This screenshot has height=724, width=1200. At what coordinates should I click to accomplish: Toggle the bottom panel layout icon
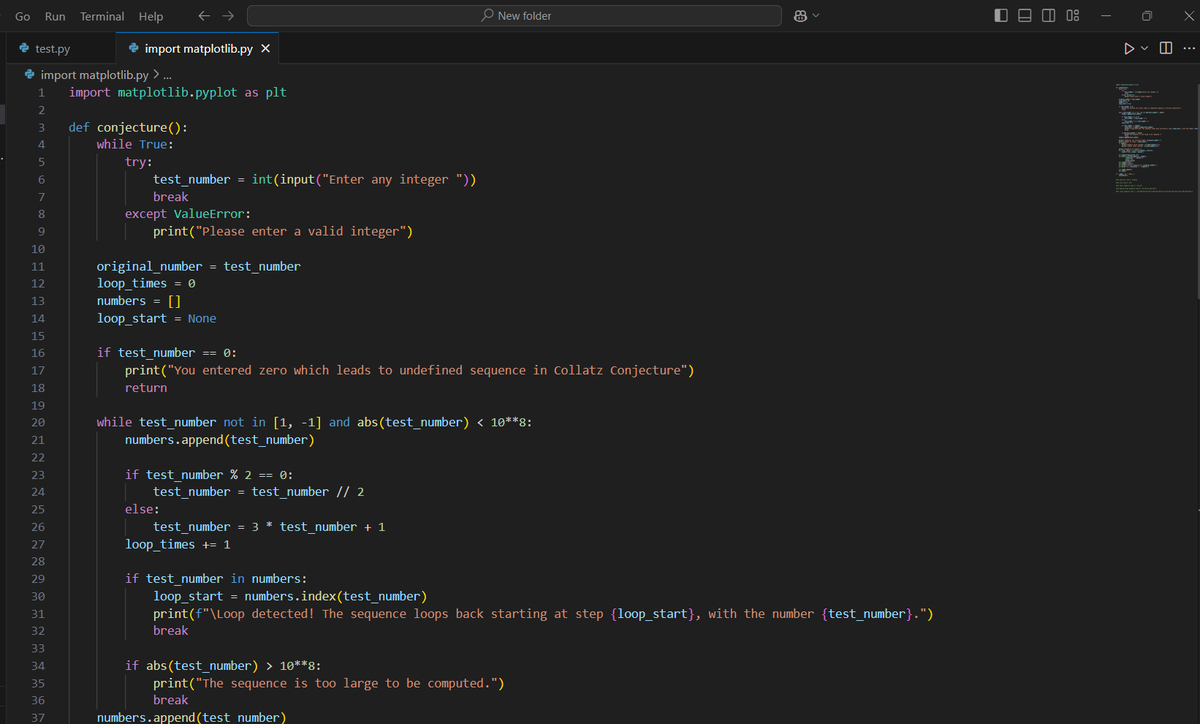coord(1025,16)
